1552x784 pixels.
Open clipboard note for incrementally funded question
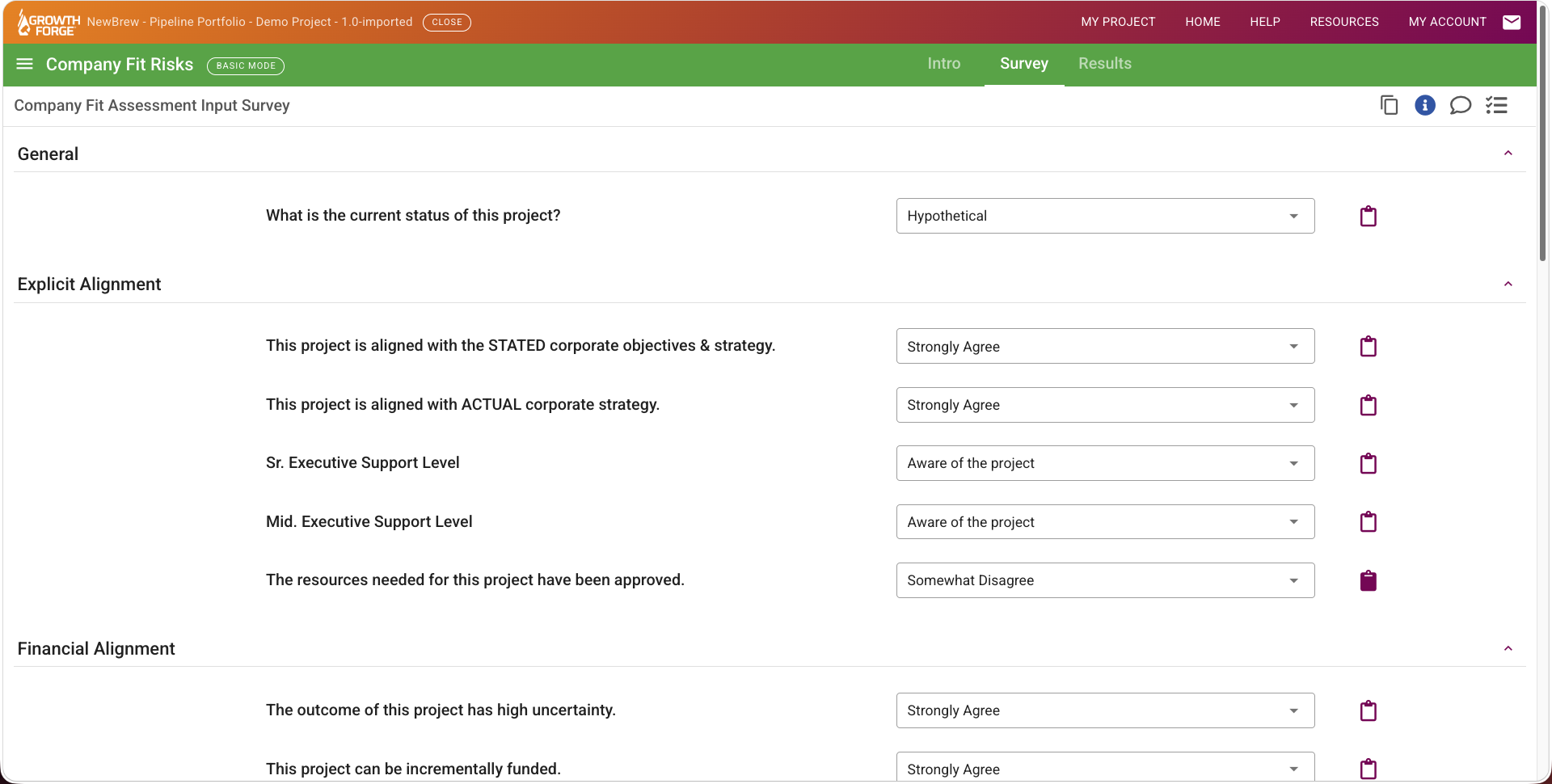point(1368,769)
